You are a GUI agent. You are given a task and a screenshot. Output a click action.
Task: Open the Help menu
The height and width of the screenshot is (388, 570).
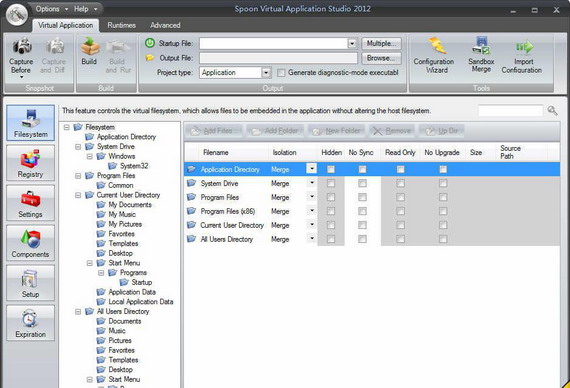[x=85, y=9]
